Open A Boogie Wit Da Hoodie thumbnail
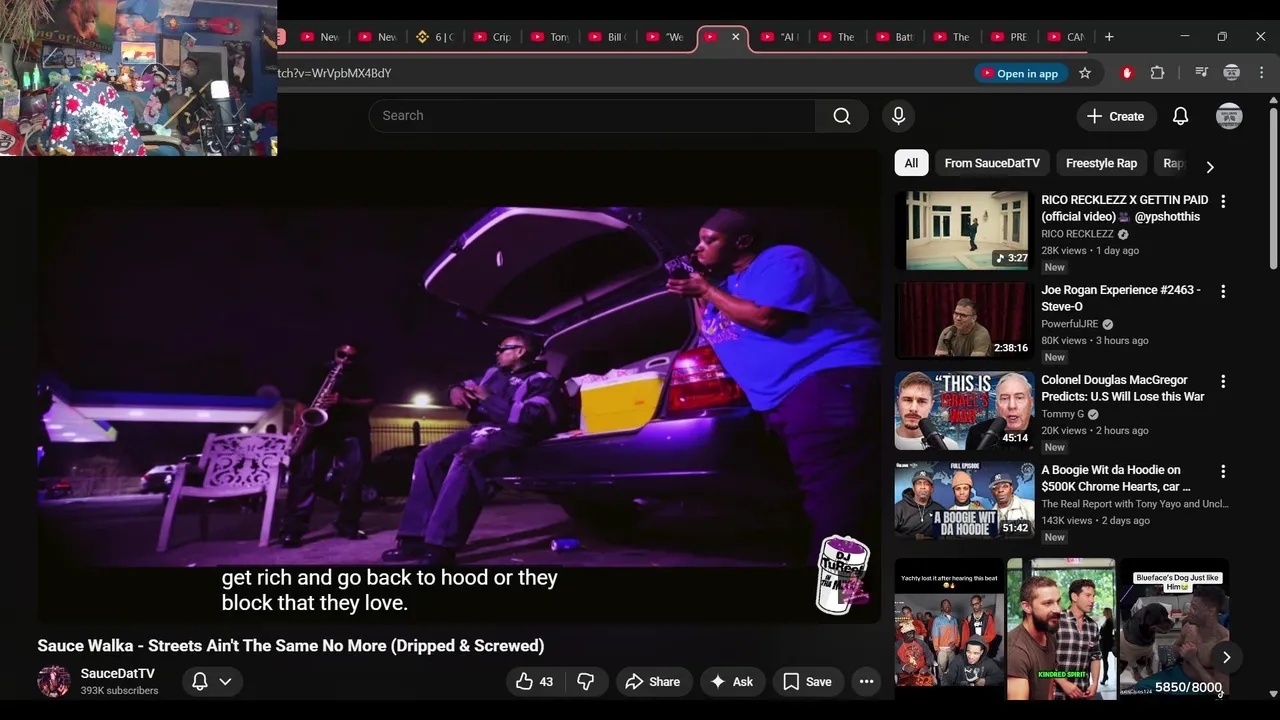The image size is (1280, 720). [x=964, y=500]
